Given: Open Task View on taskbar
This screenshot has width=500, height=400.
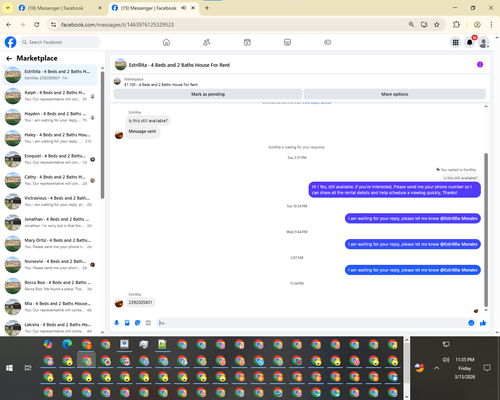Looking at the screenshot, I should tap(28, 368).
